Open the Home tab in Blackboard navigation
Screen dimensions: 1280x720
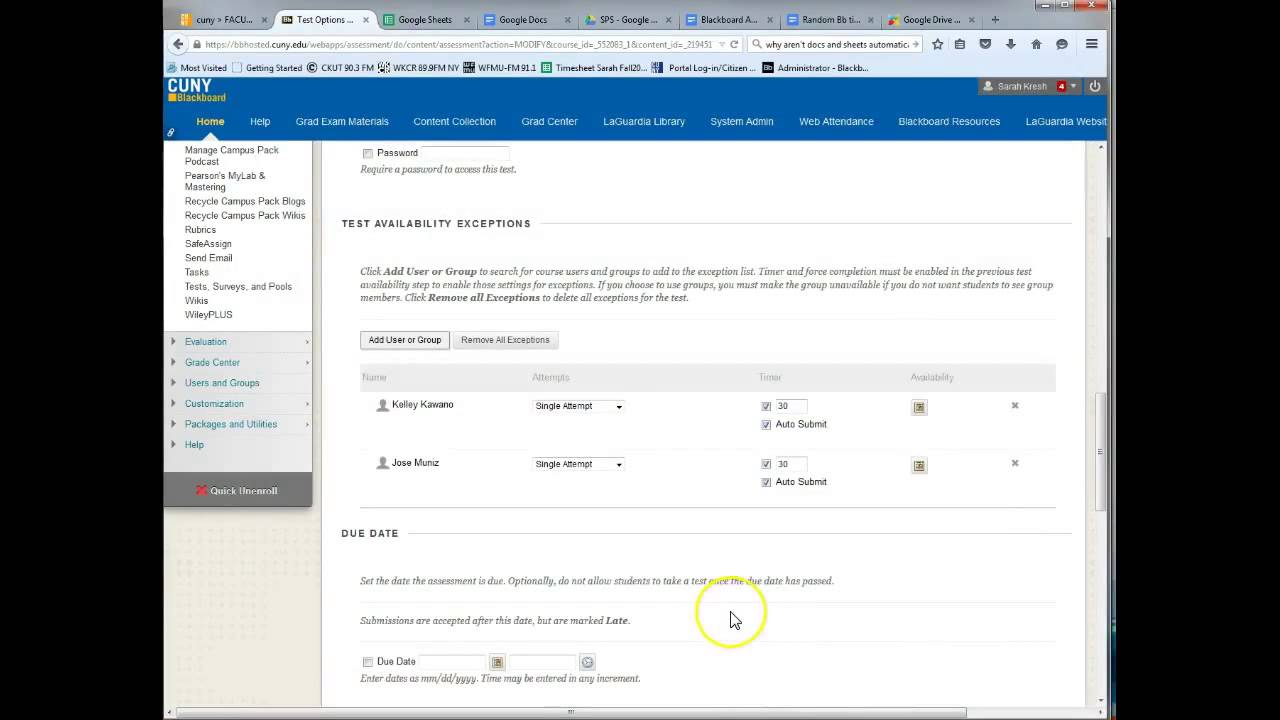210,121
